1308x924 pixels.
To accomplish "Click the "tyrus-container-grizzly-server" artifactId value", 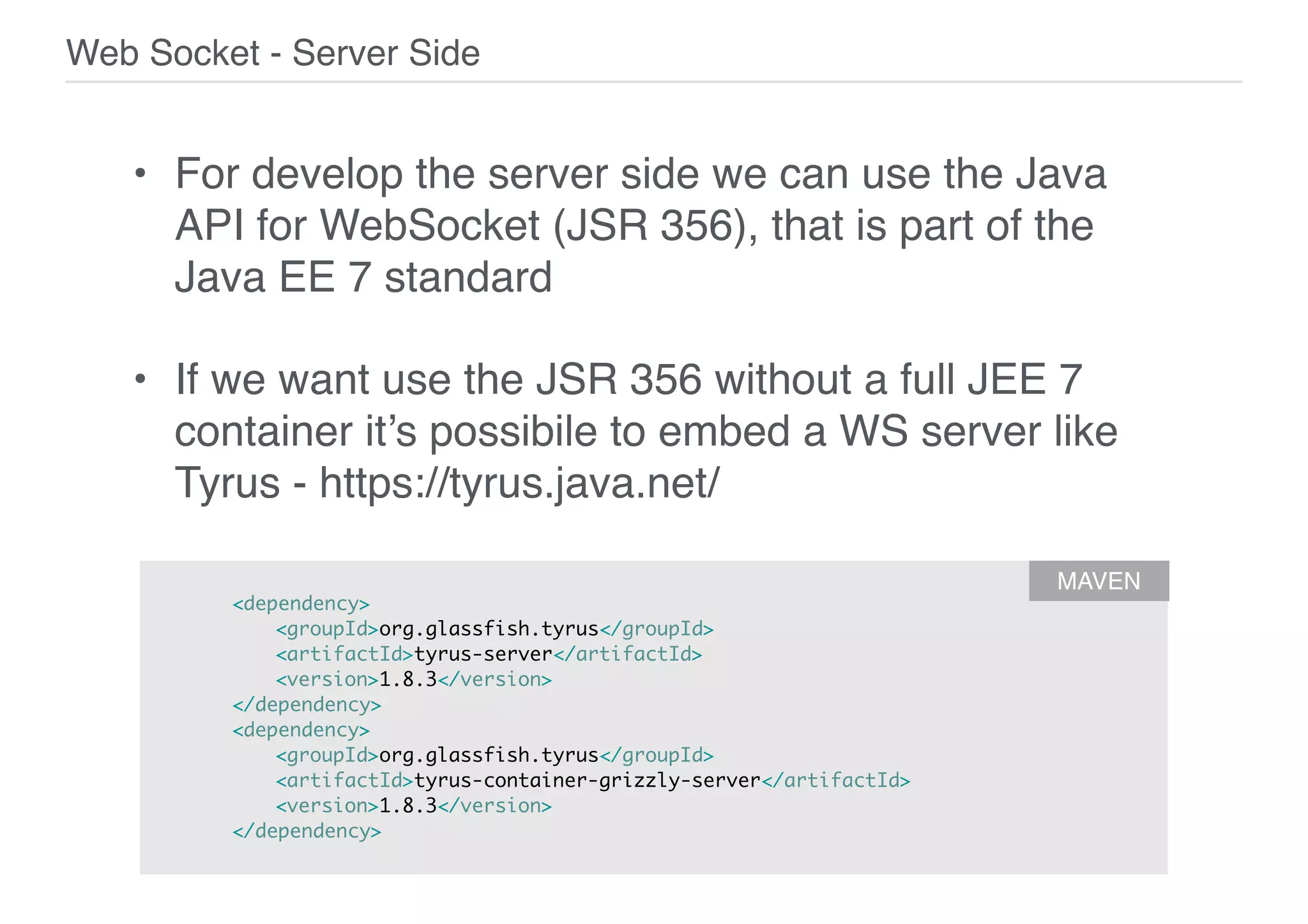I will 588,781.
